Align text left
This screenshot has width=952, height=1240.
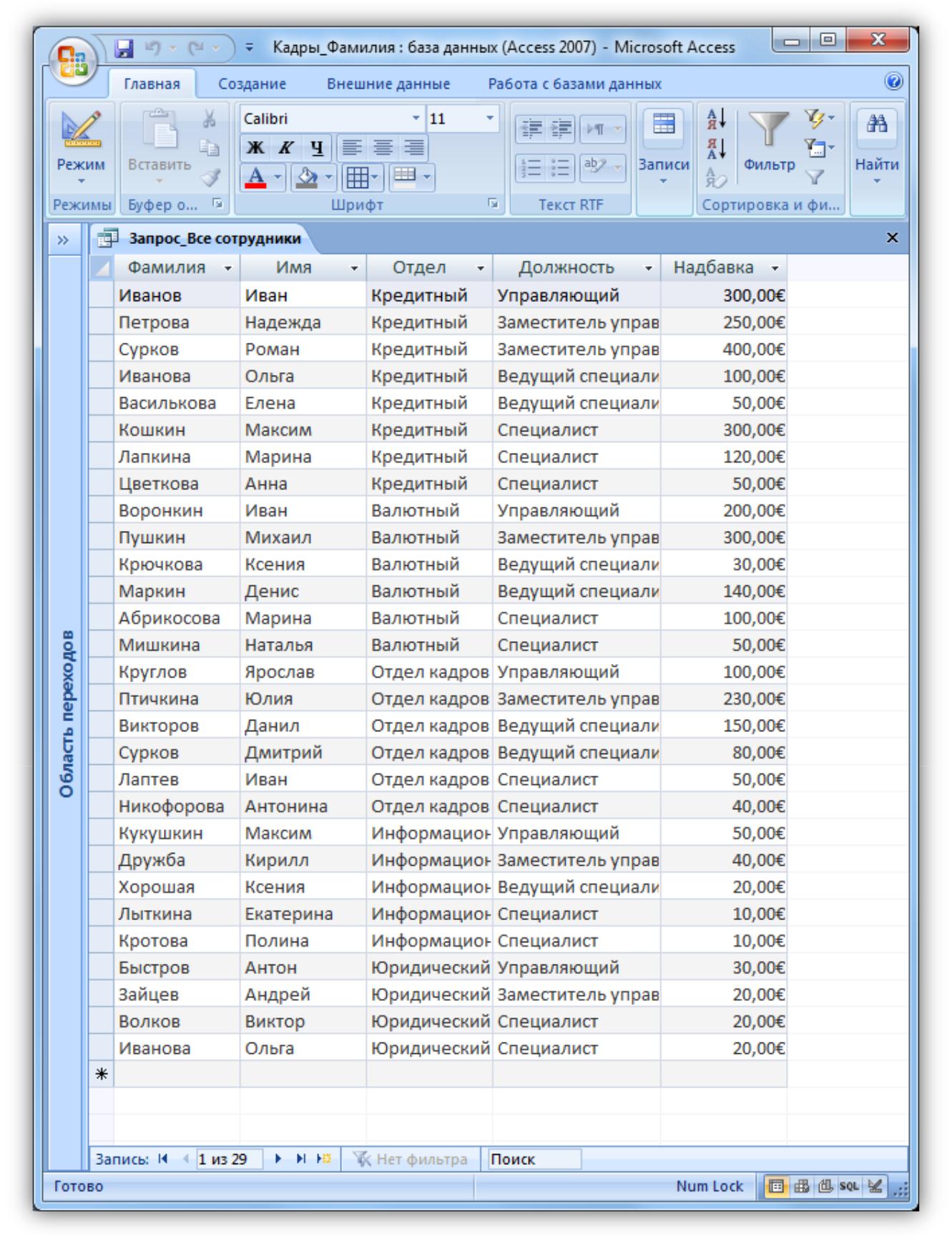pyautogui.click(x=351, y=148)
